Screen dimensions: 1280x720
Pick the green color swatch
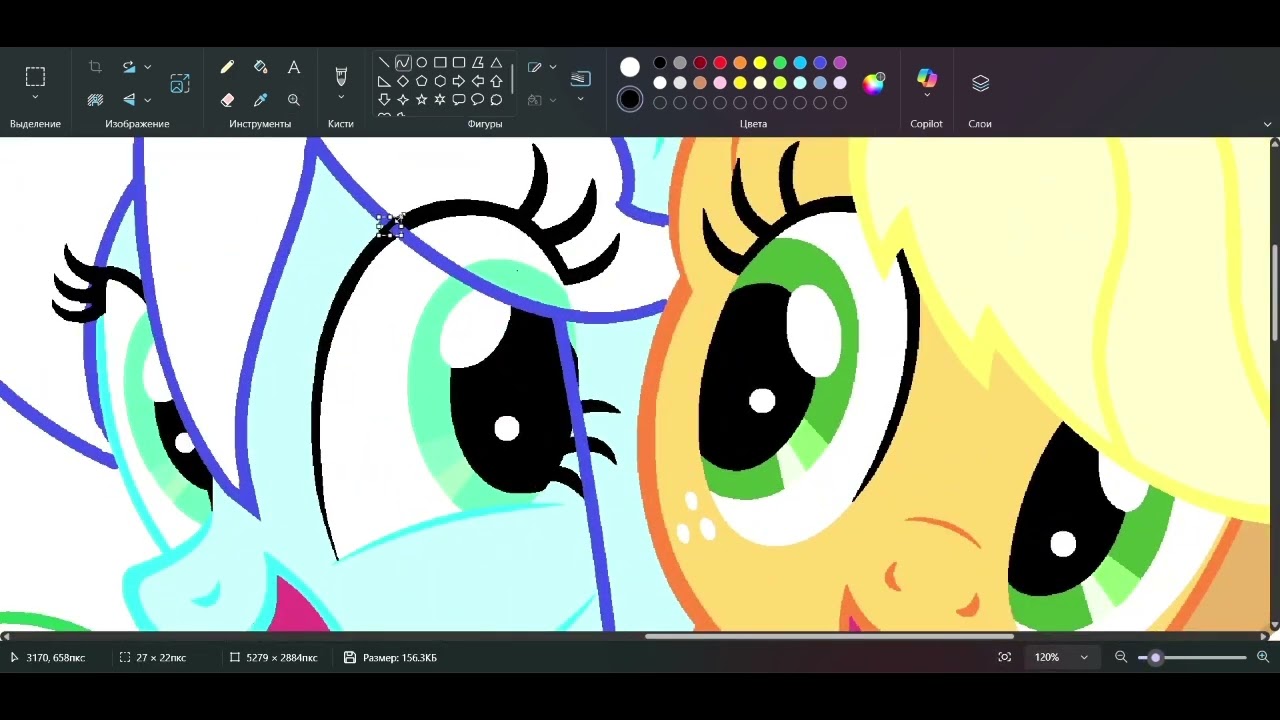(x=780, y=63)
